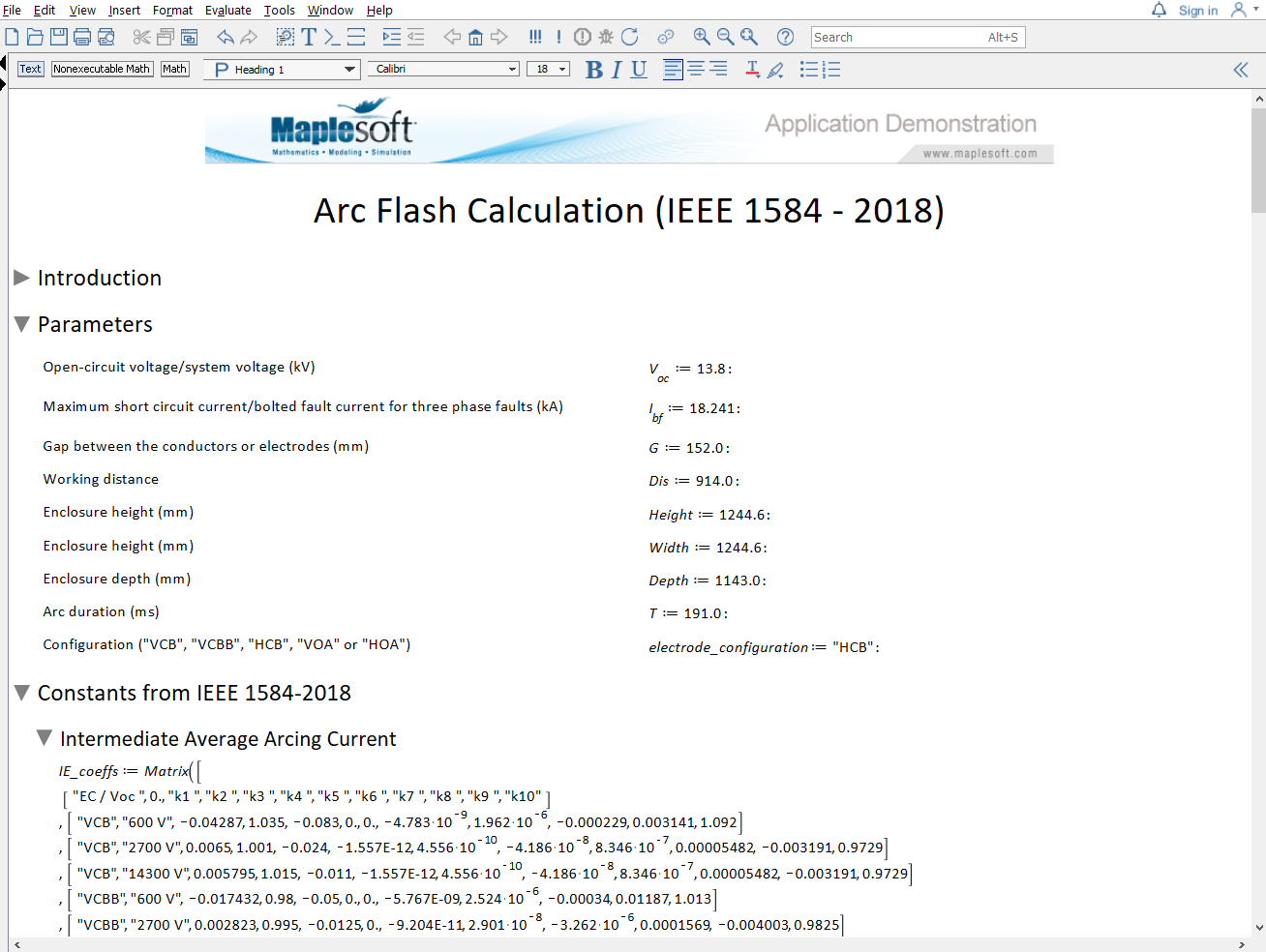Execute selection with single exclamation icon

[558, 37]
